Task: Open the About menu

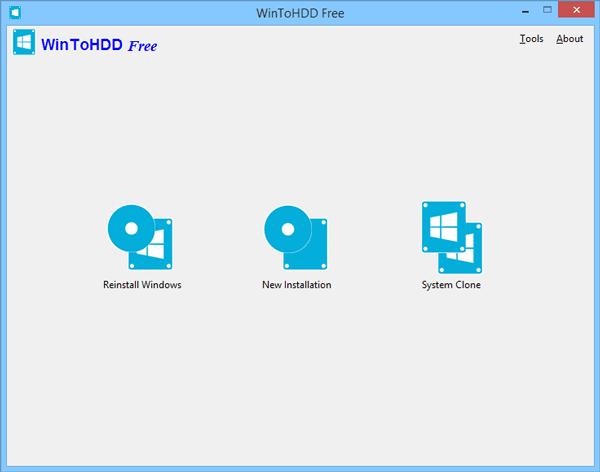Action: (569, 39)
